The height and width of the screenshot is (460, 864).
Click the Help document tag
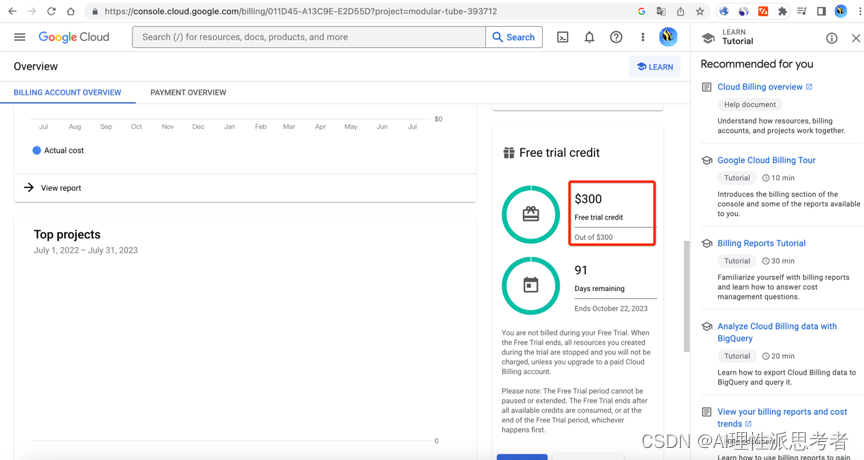750,105
